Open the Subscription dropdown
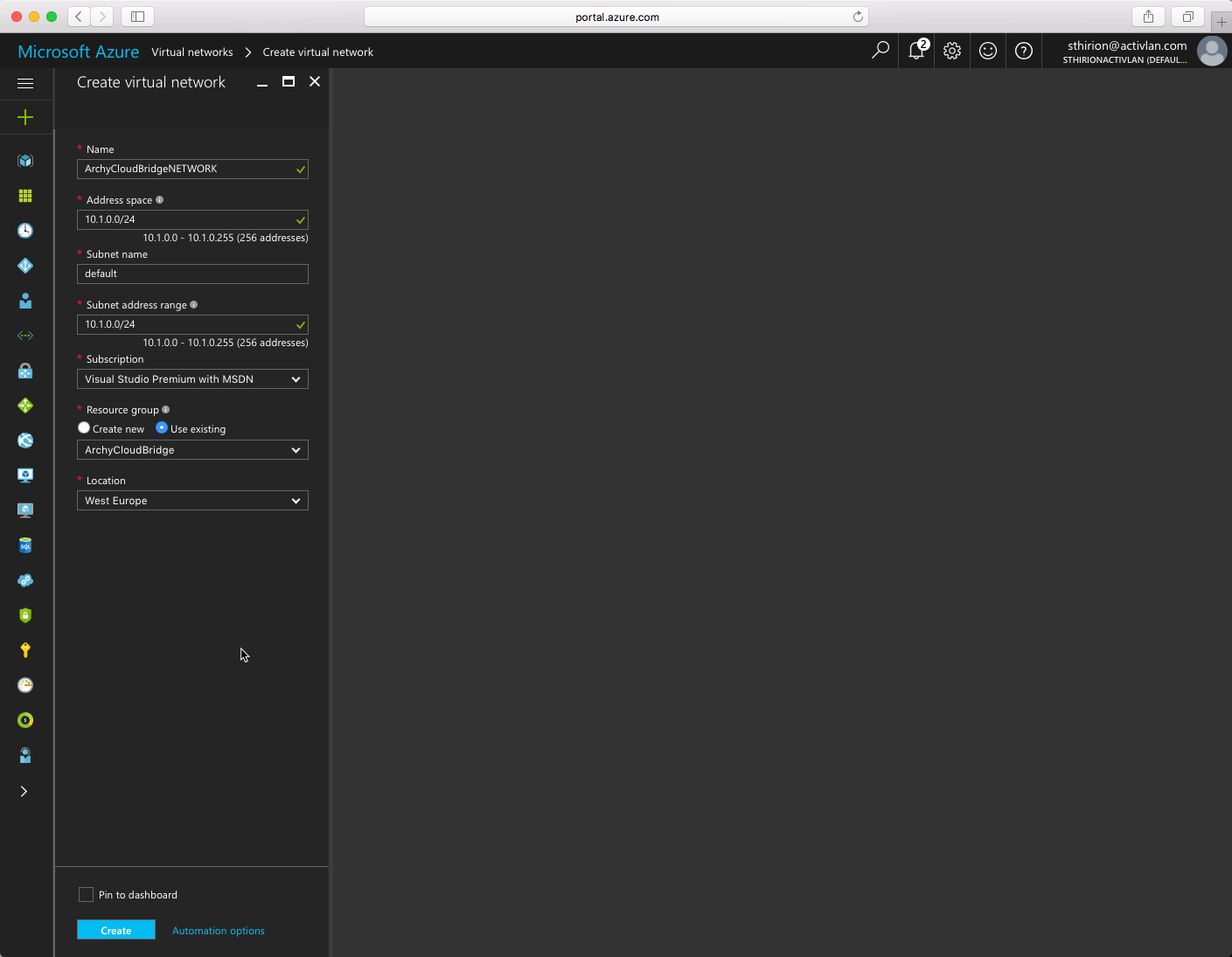 (192, 379)
